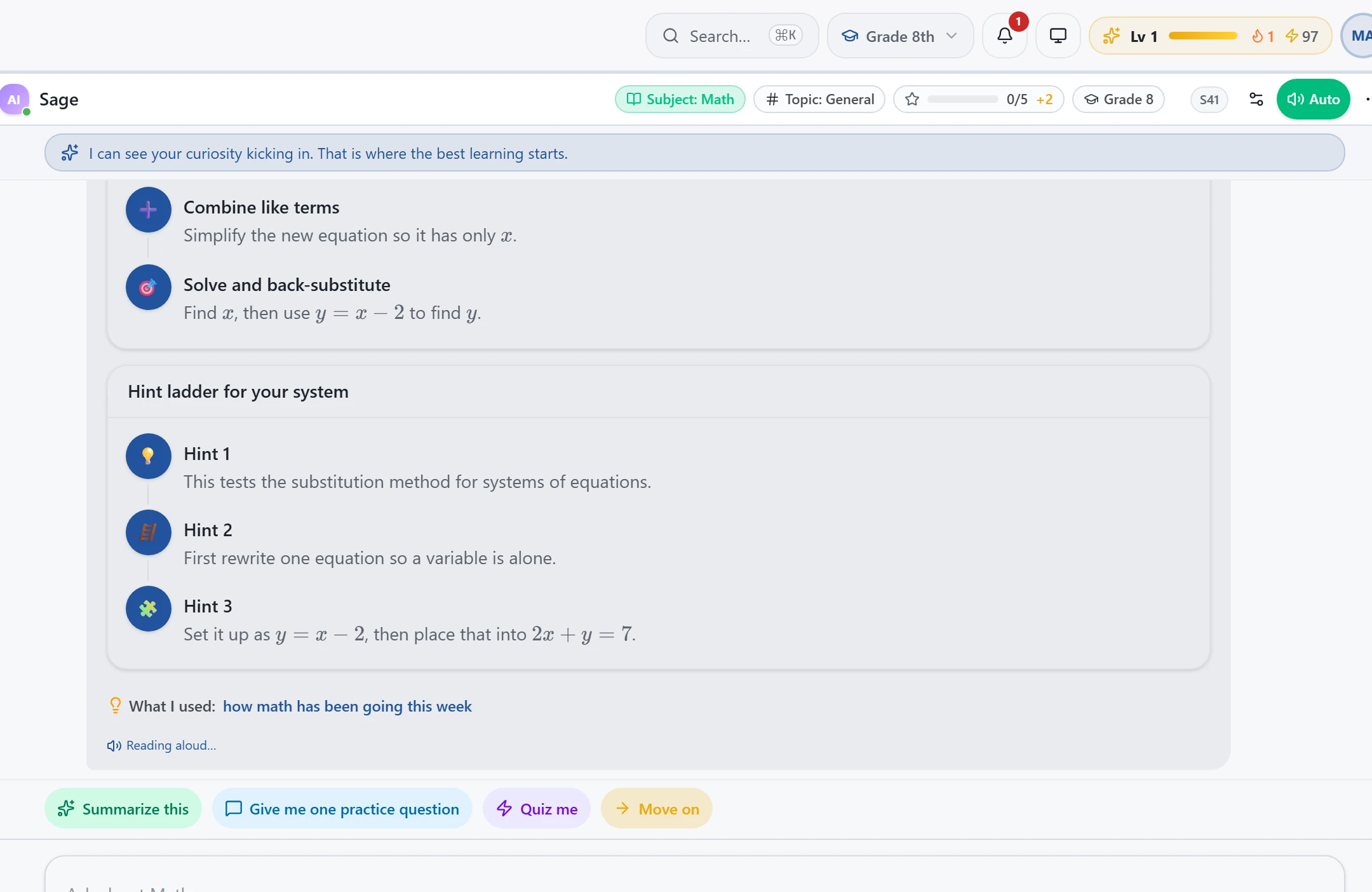Image resolution: width=1372 pixels, height=892 pixels.
Task: Click the star progress icon
Action: (x=912, y=99)
